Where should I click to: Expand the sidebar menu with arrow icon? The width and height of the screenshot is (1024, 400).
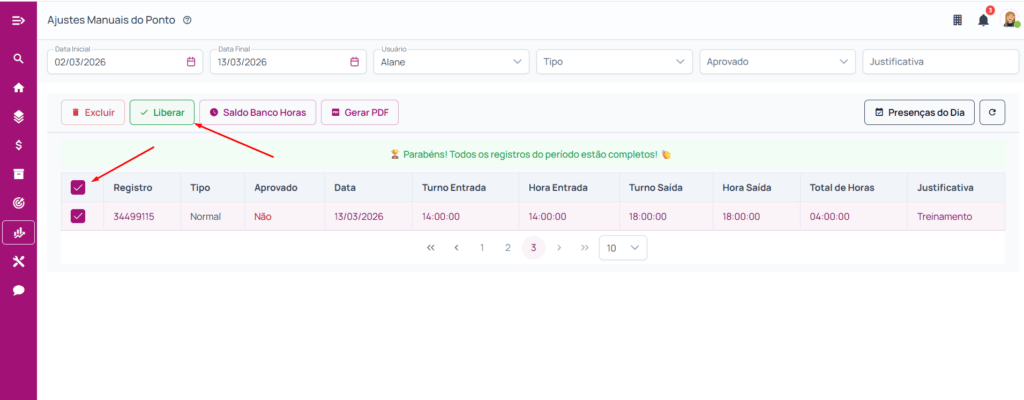[x=18, y=20]
